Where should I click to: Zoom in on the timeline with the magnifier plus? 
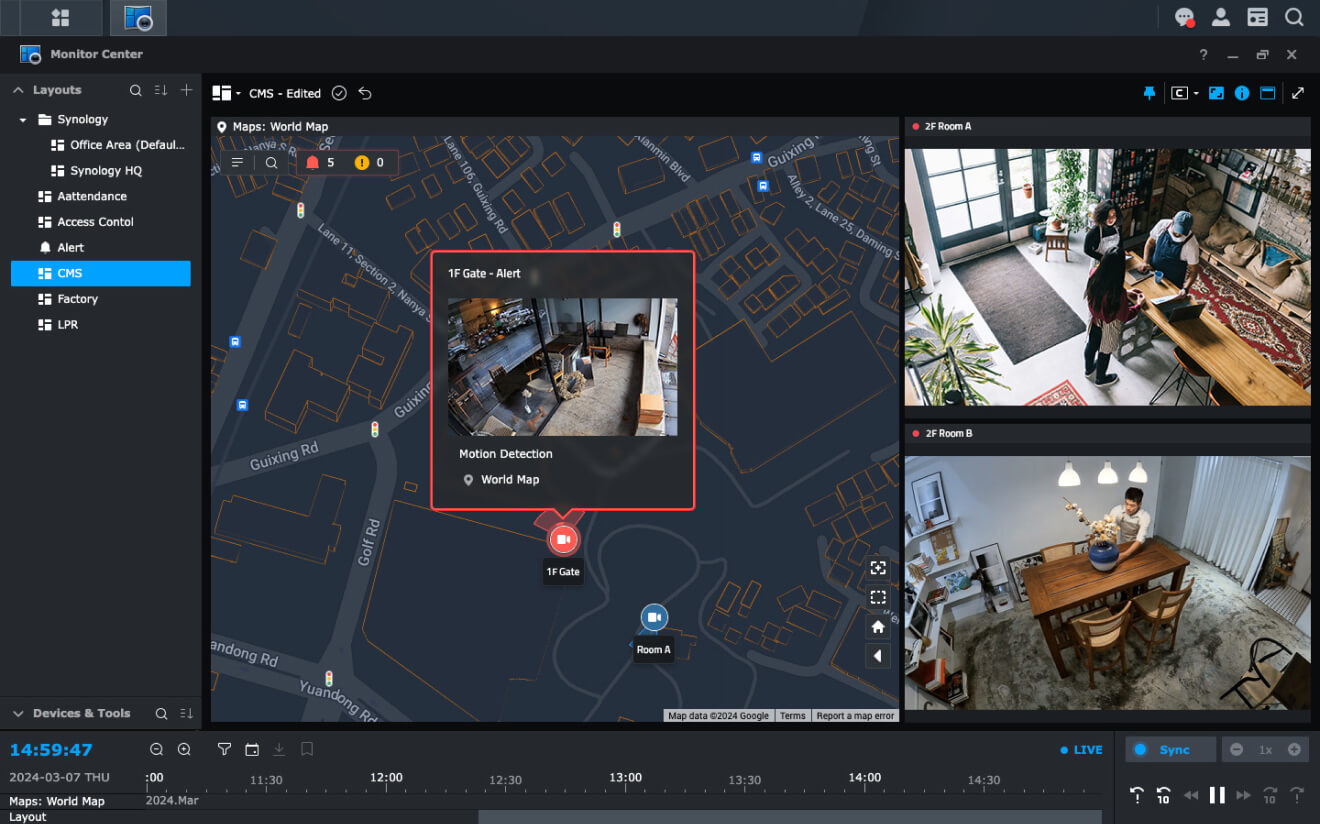[x=185, y=749]
